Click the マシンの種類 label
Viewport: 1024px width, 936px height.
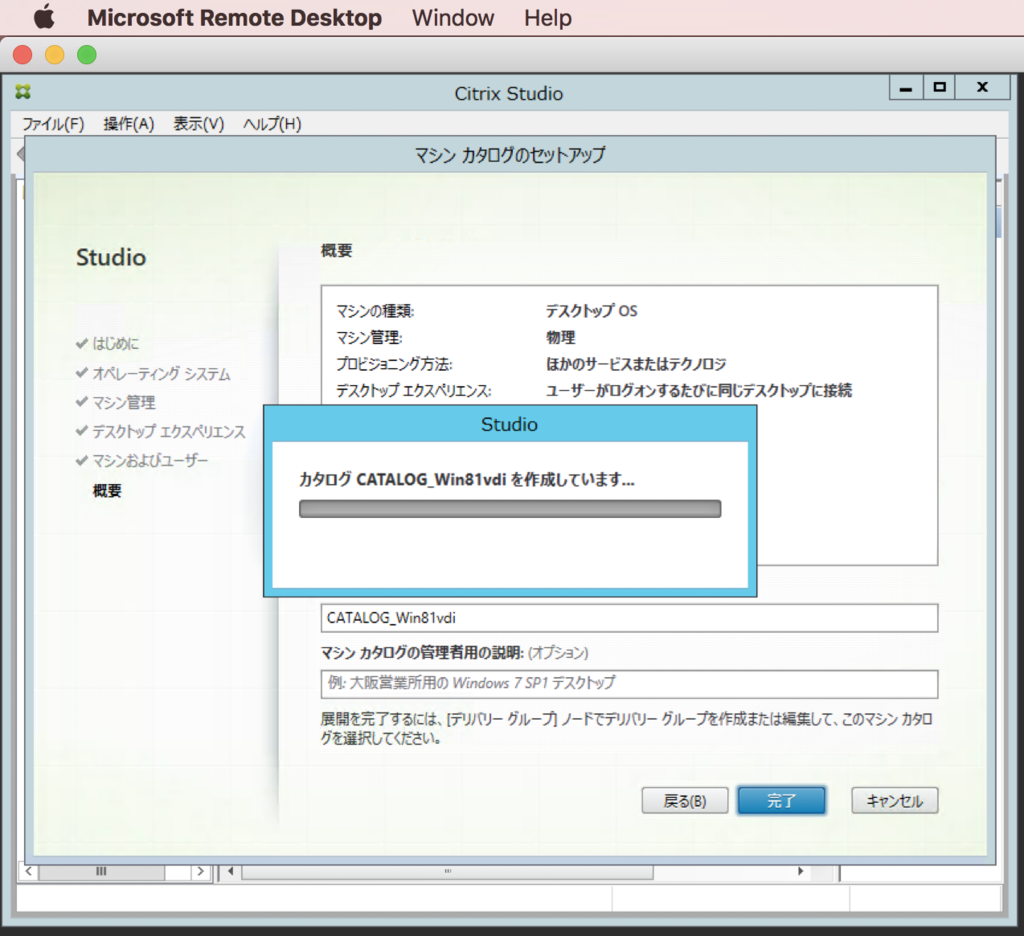375,311
